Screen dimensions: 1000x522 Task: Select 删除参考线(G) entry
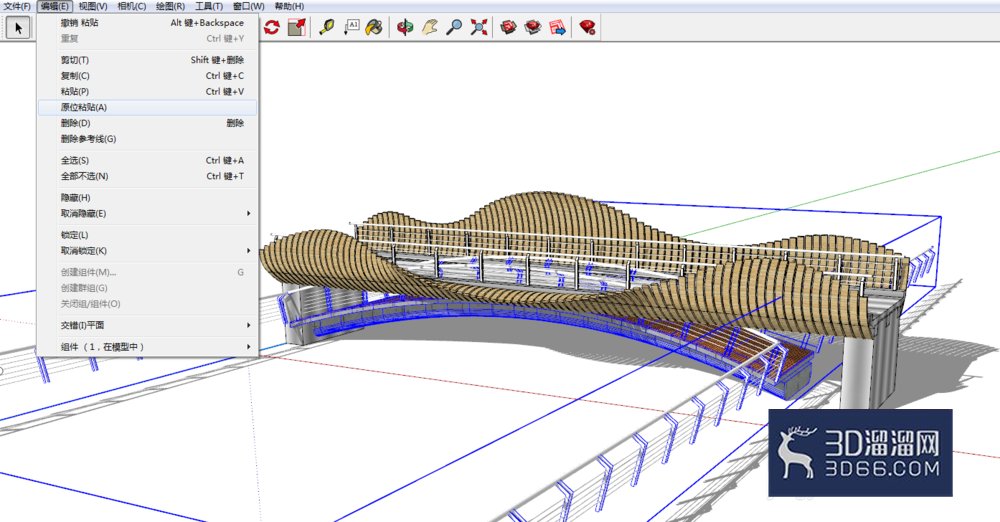(x=147, y=138)
